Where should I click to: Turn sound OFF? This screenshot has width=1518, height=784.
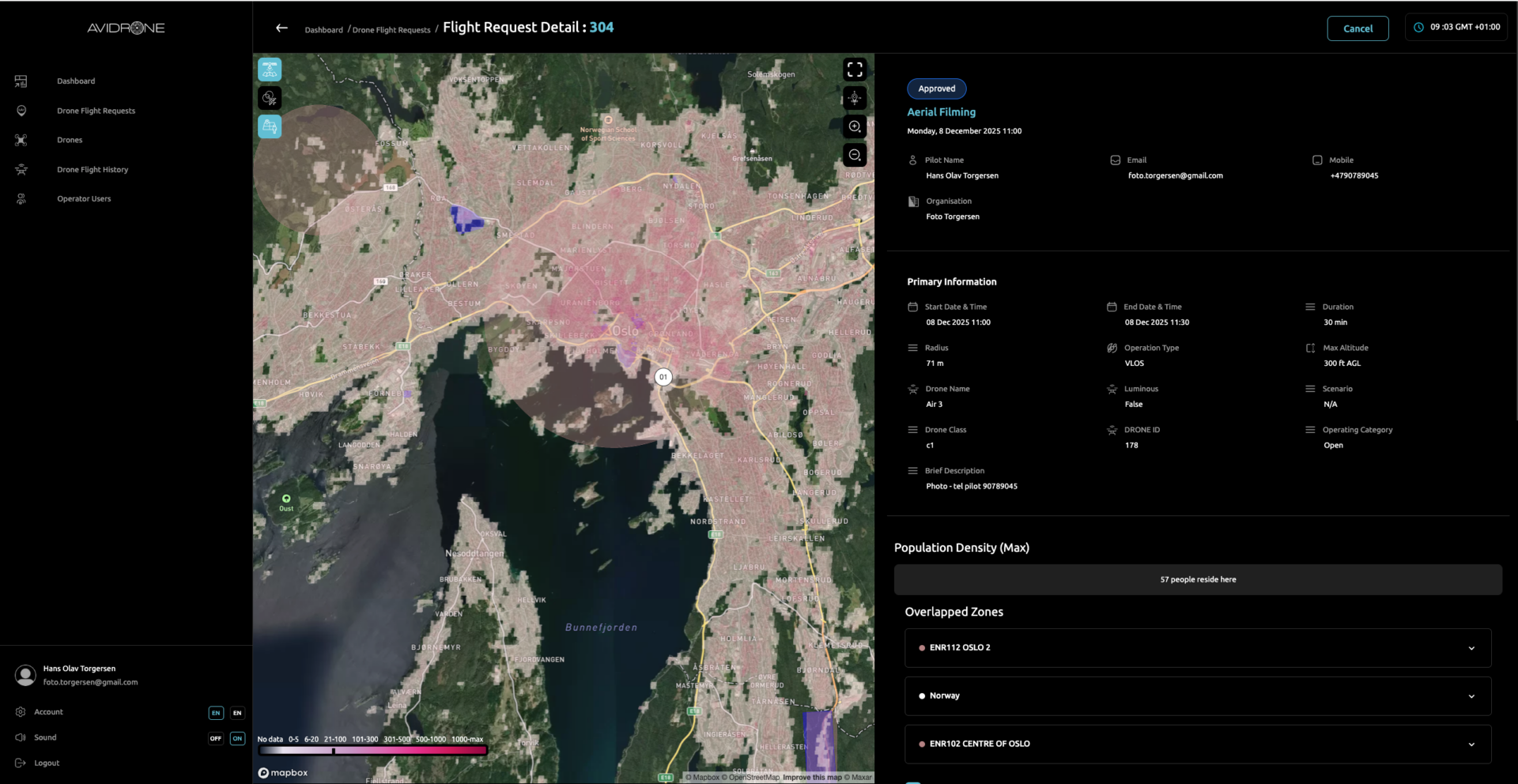point(216,738)
